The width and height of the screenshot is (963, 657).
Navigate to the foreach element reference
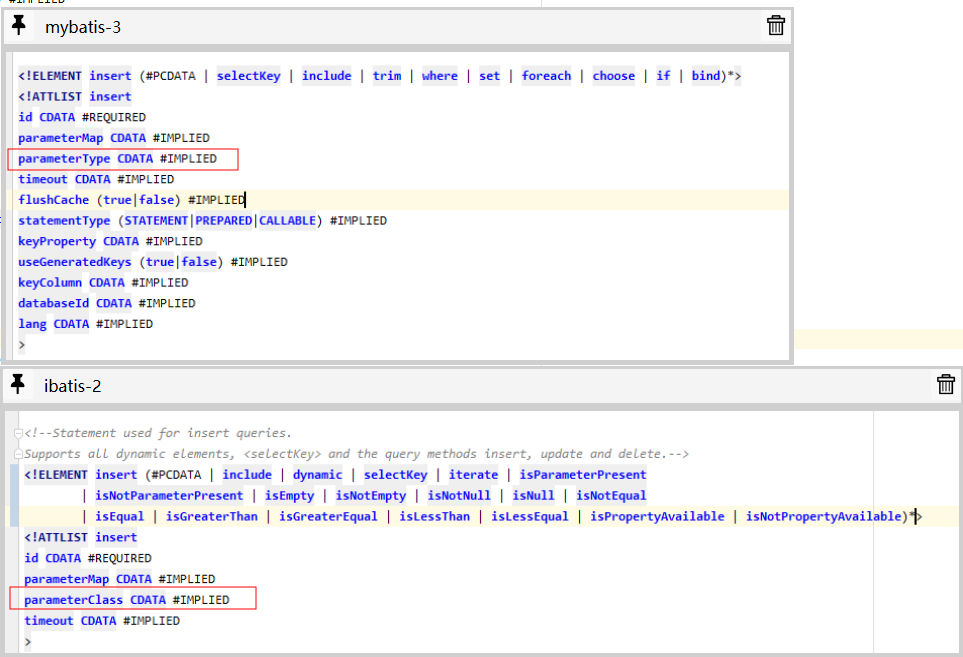(547, 76)
